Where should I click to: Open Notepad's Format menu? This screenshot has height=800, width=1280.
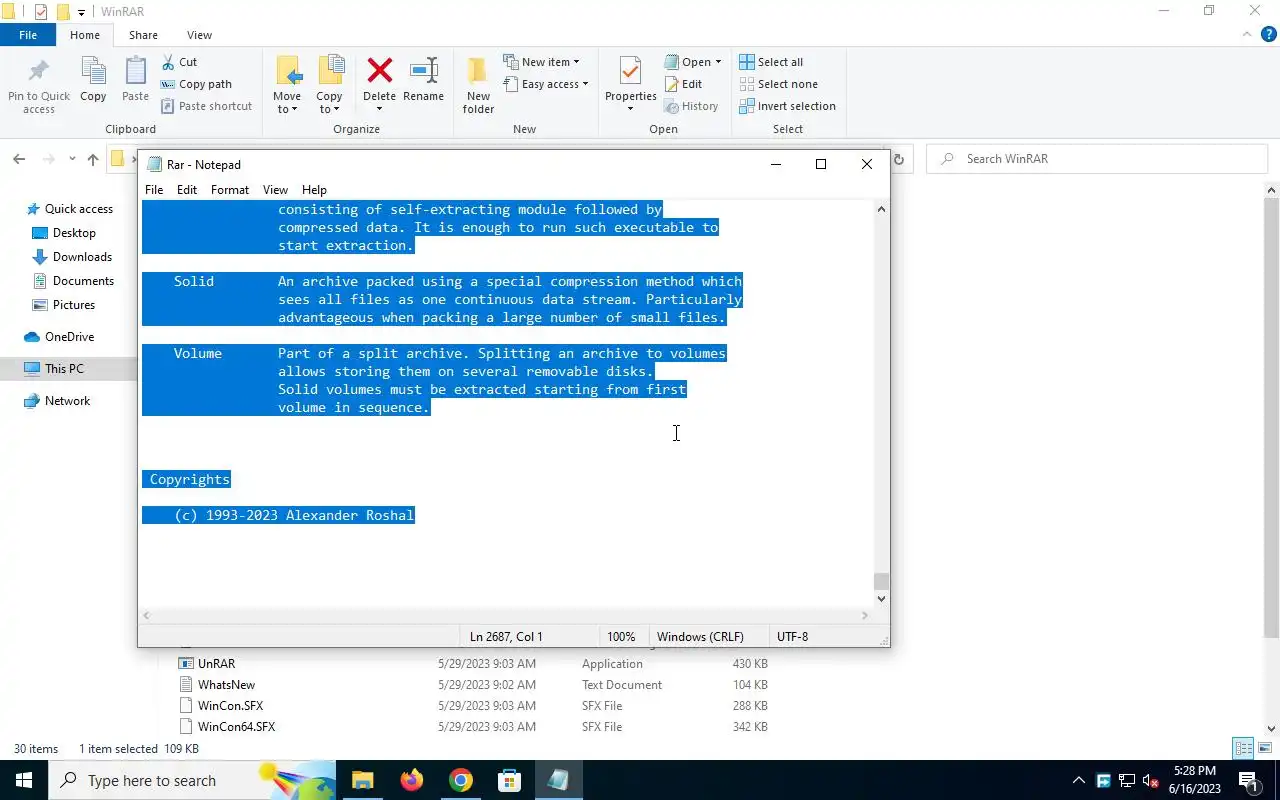[x=230, y=190]
